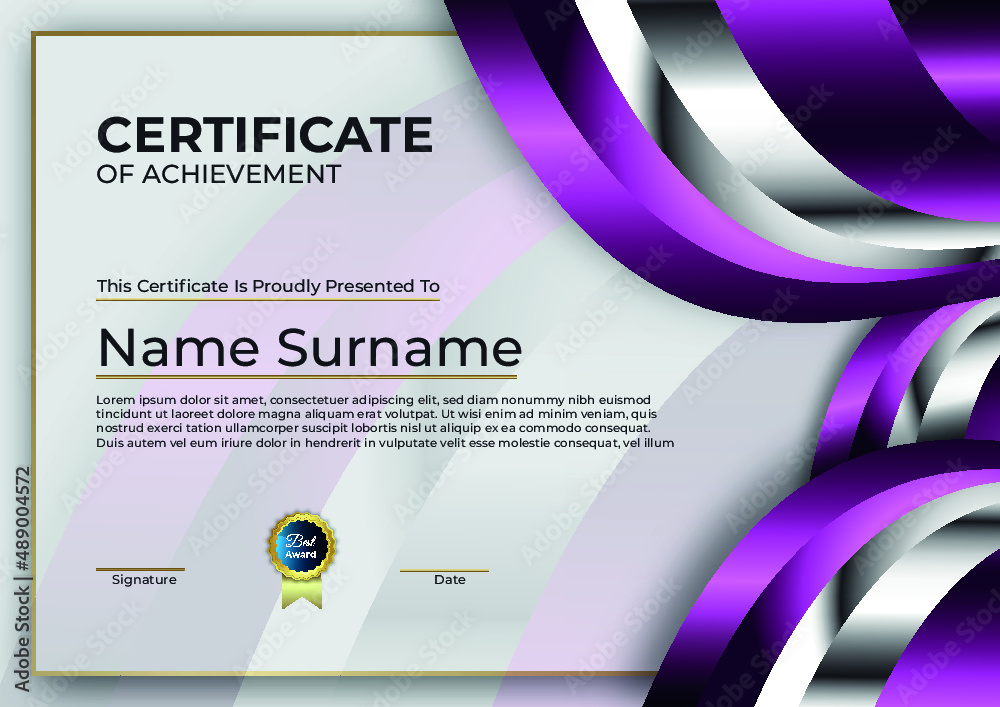Click the Adobe Stock #489004572 vertical label

tap(22, 579)
